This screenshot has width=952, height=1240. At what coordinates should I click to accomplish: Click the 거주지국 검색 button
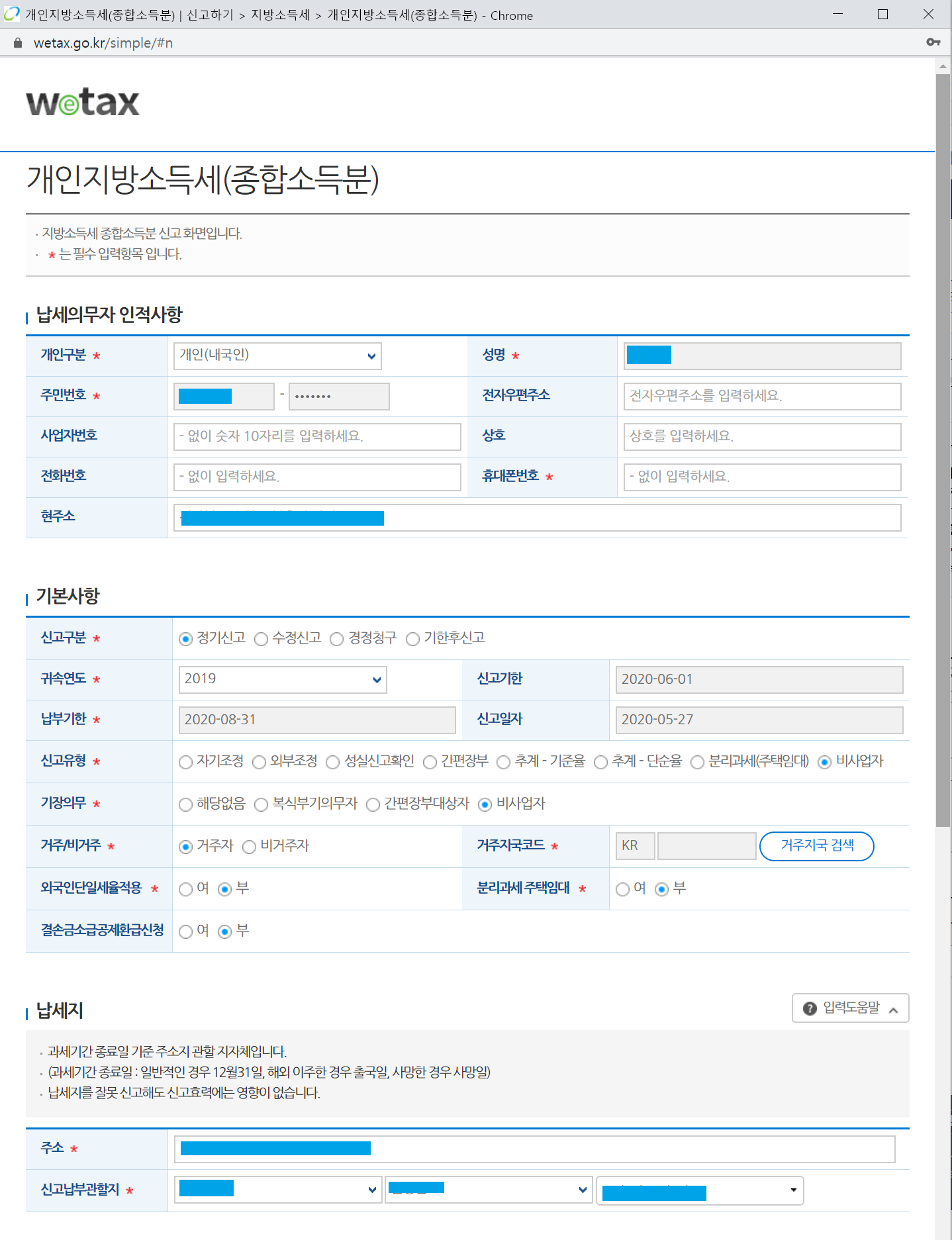tap(816, 846)
